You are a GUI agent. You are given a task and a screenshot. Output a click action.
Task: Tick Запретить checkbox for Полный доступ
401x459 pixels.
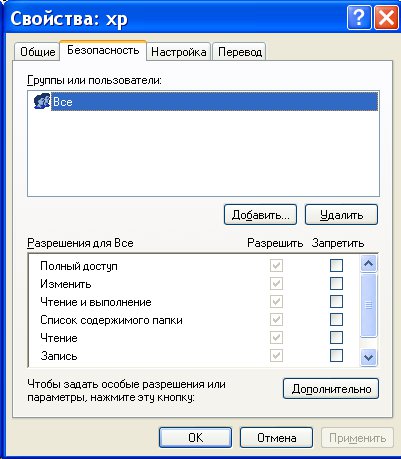pyautogui.click(x=336, y=266)
